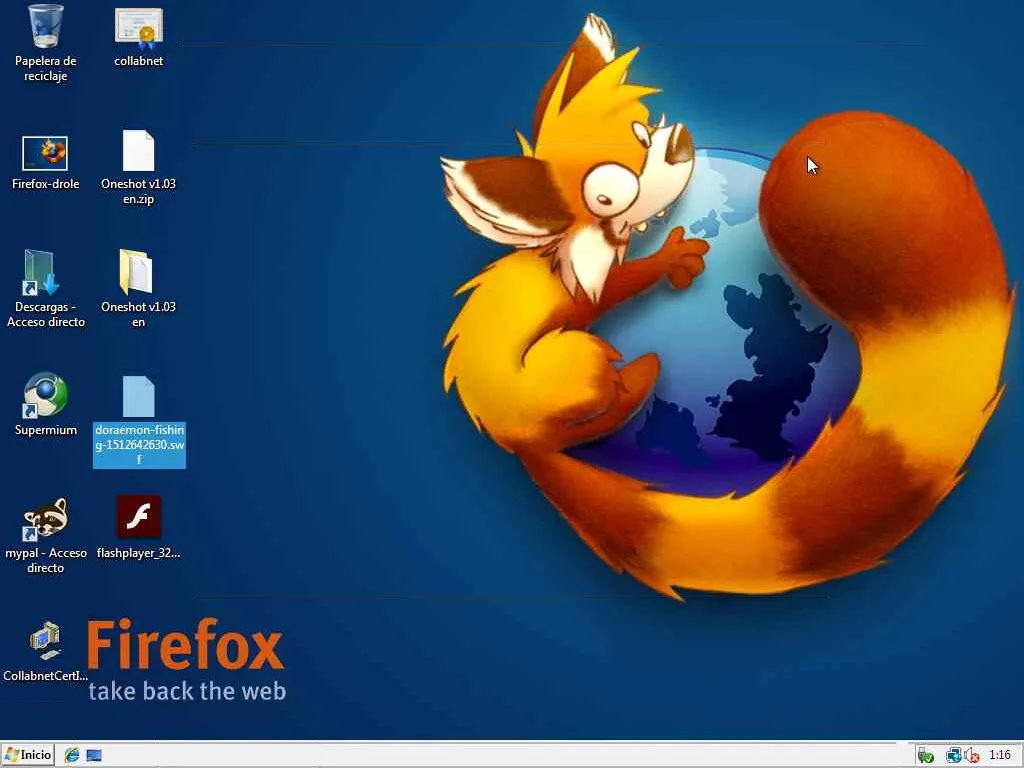Click the 'mypal - Acceso directo' label
This screenshot has height=768, width=1024.
(x=46, y=560)
